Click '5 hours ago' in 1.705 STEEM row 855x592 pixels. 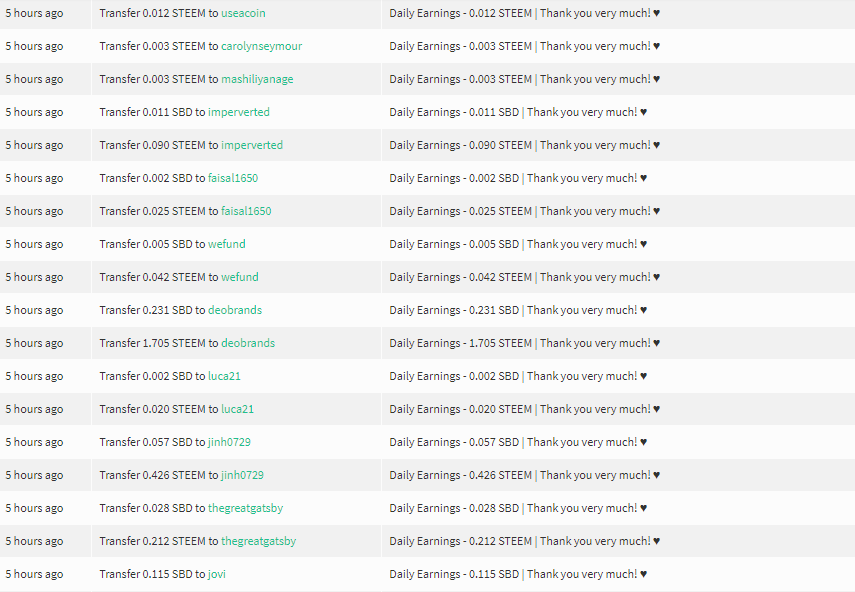tap(34, 343)
